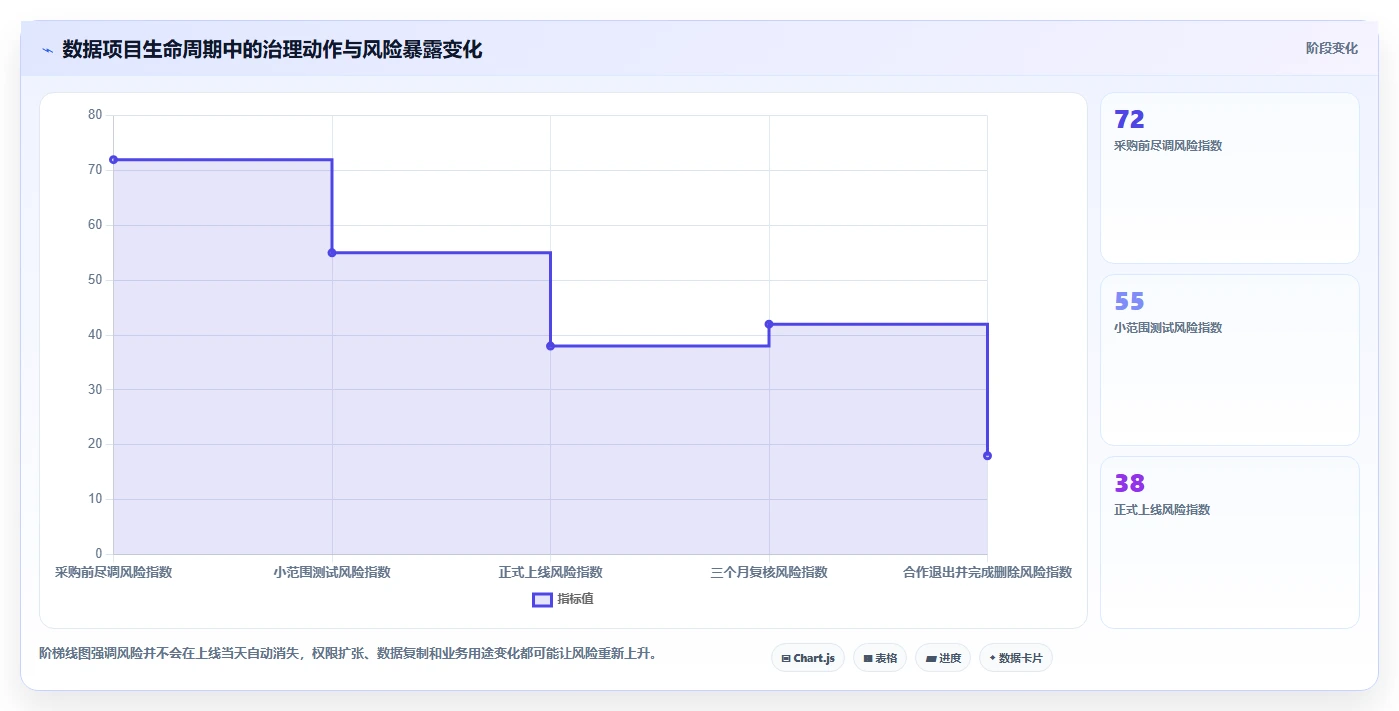The width and height of the screenshot is (1399, 711).
Task: Click the card showing value 55
Action: pyautogui.click(x=1229, y=360)
